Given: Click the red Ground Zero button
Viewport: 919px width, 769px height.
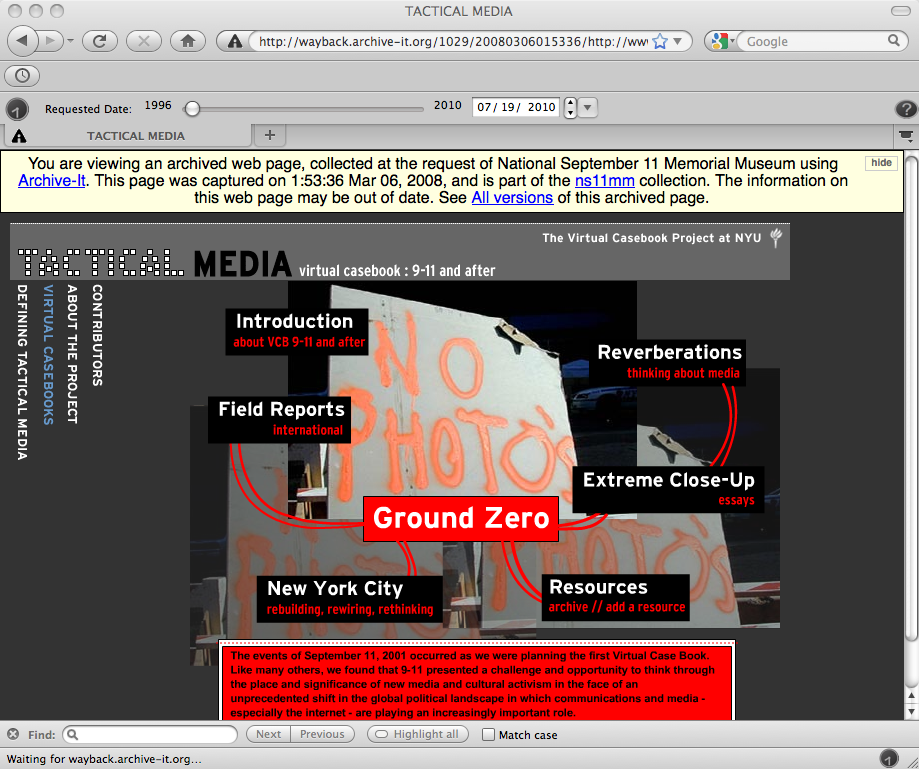Looking at the screenshot, I should pyautogui.click(x=461, y=519).
